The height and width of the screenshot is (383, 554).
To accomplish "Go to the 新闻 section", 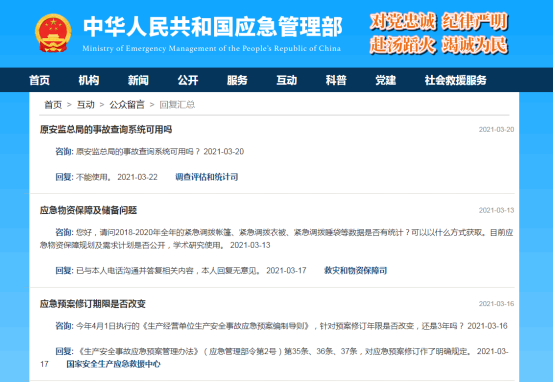I will [138, 80].
